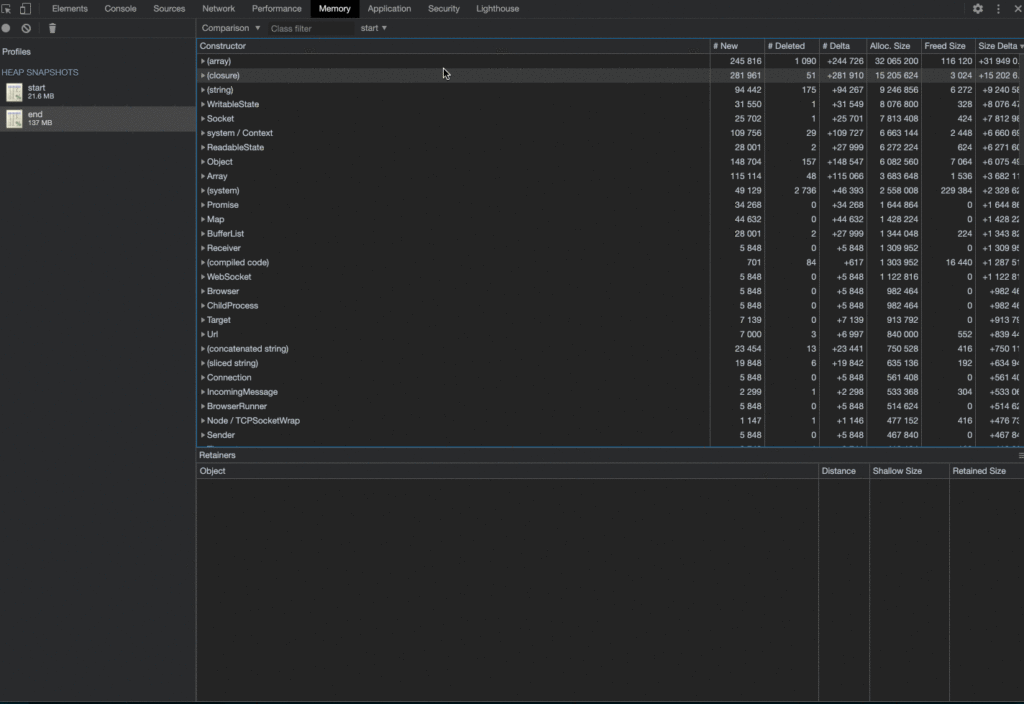Expand the Socket constructor row
Screen dimensions: 1024x704
(x=203, y=119)
